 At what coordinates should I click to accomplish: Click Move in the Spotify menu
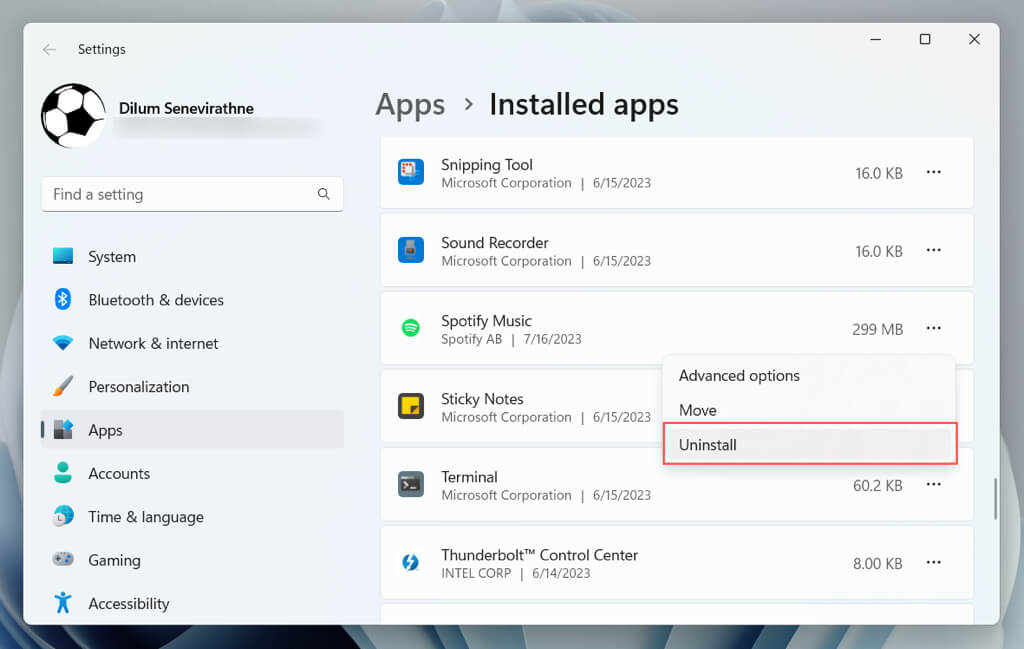[698, 410]
